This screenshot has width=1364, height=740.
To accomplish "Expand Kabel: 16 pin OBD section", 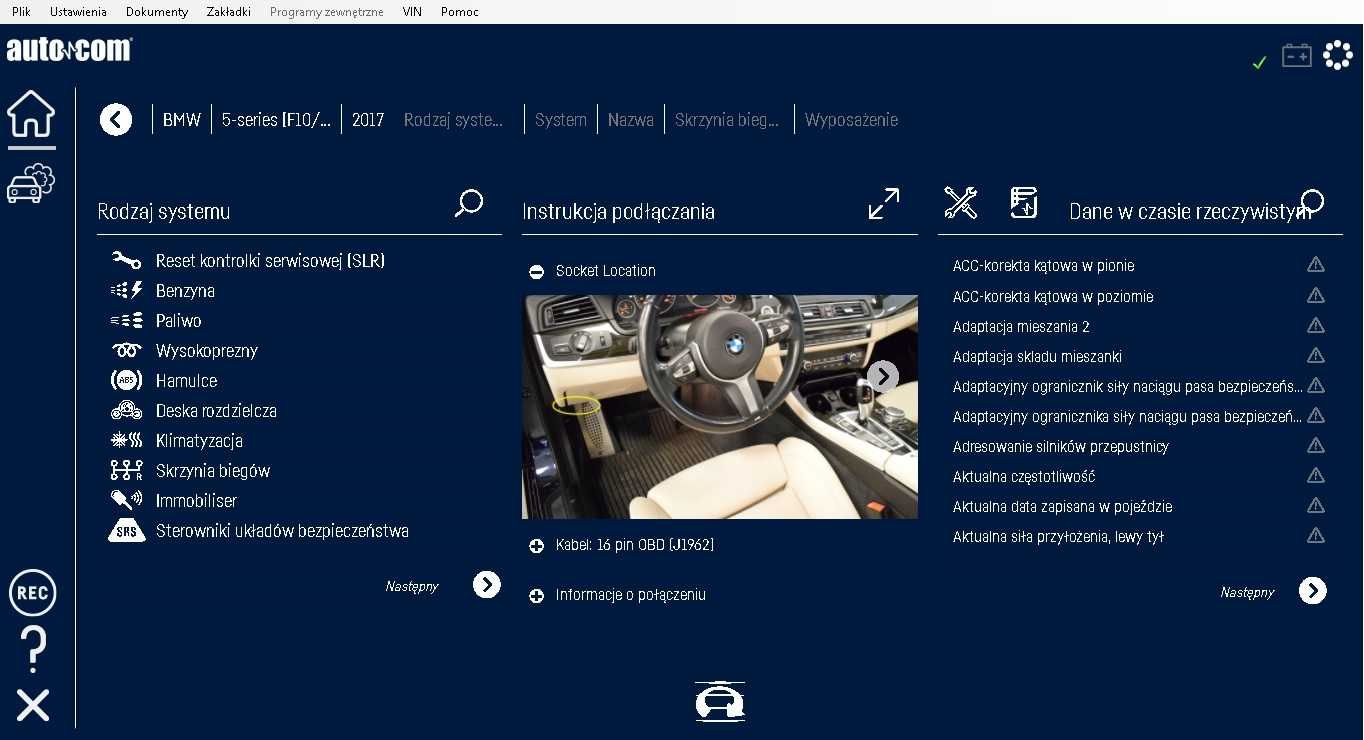I will coord(537,546).
